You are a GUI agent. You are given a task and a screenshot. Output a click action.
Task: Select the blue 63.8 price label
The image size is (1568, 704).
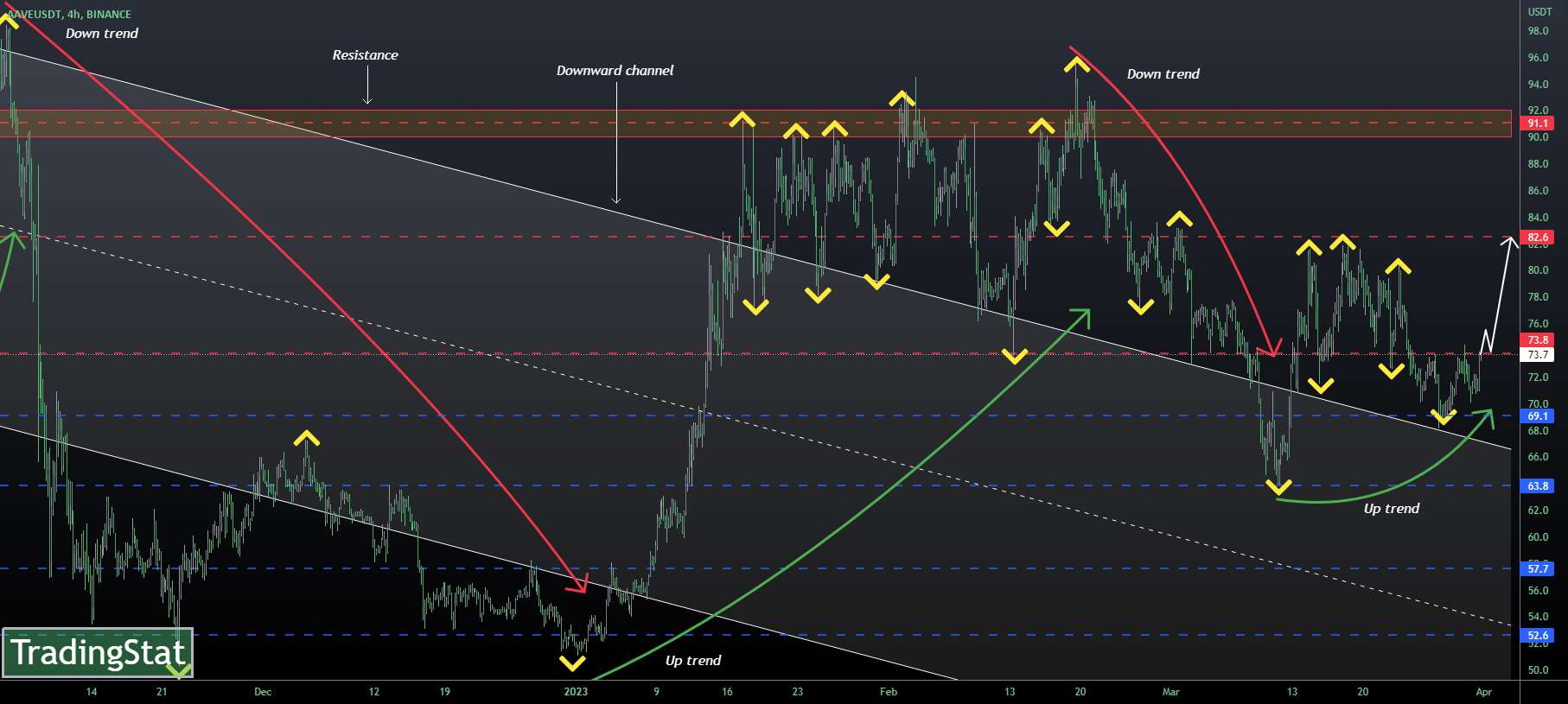point(1539,486)
